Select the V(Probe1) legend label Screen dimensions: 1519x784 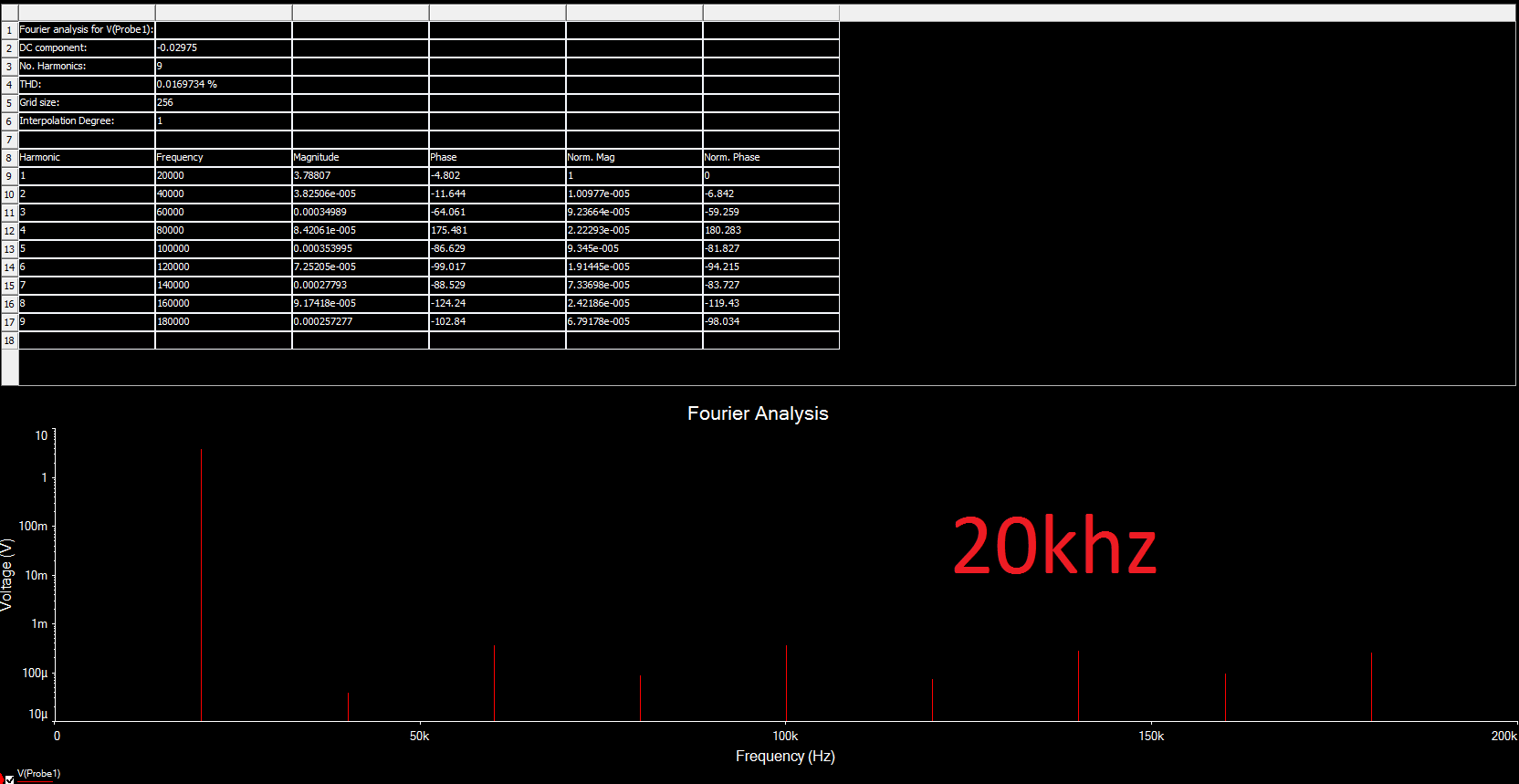(x=38, y=773)
